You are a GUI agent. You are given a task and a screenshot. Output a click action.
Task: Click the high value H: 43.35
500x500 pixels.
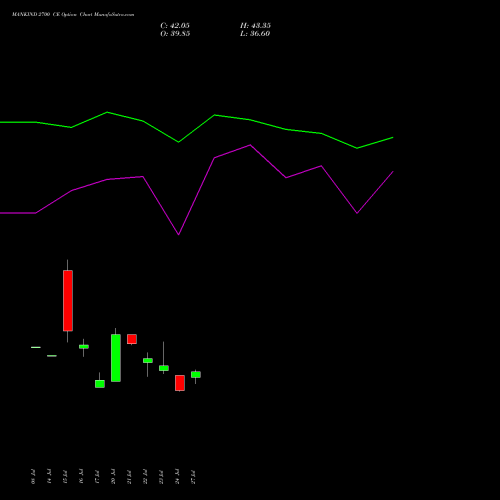click(x=255, y=26)
